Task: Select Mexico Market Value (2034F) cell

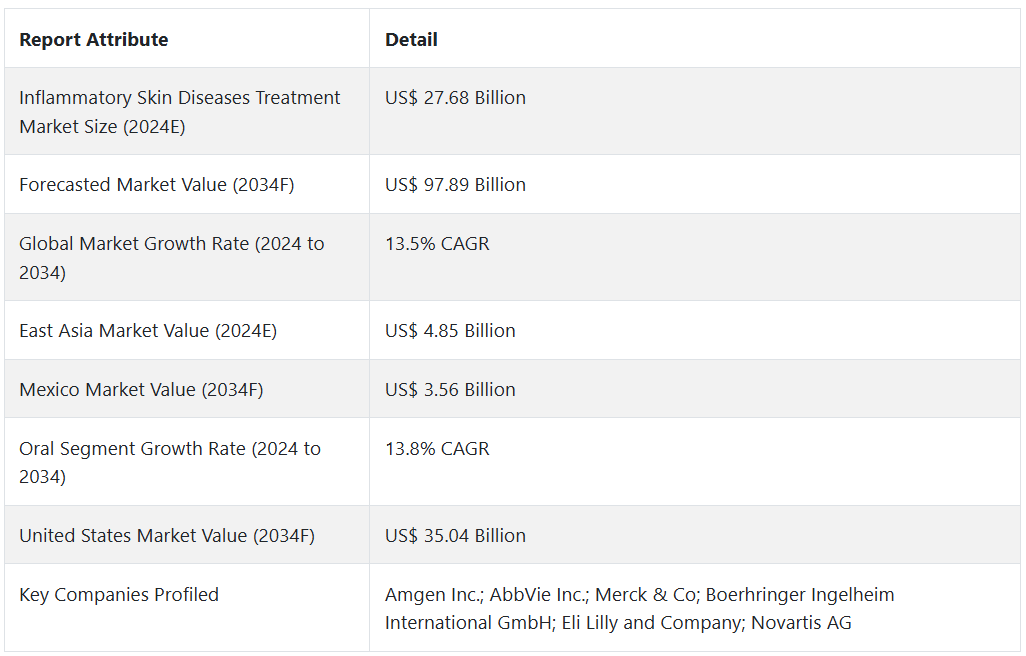Action: 141,390
